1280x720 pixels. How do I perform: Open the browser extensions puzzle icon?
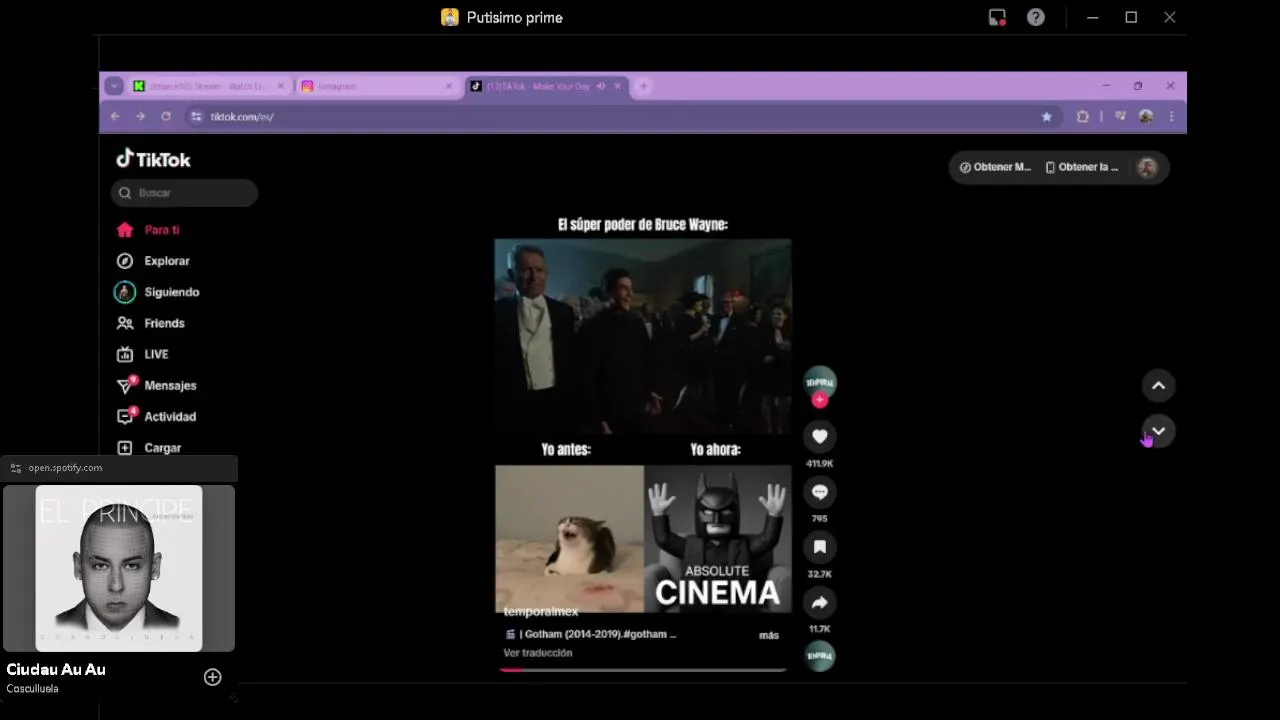[x=1082, y=116]
